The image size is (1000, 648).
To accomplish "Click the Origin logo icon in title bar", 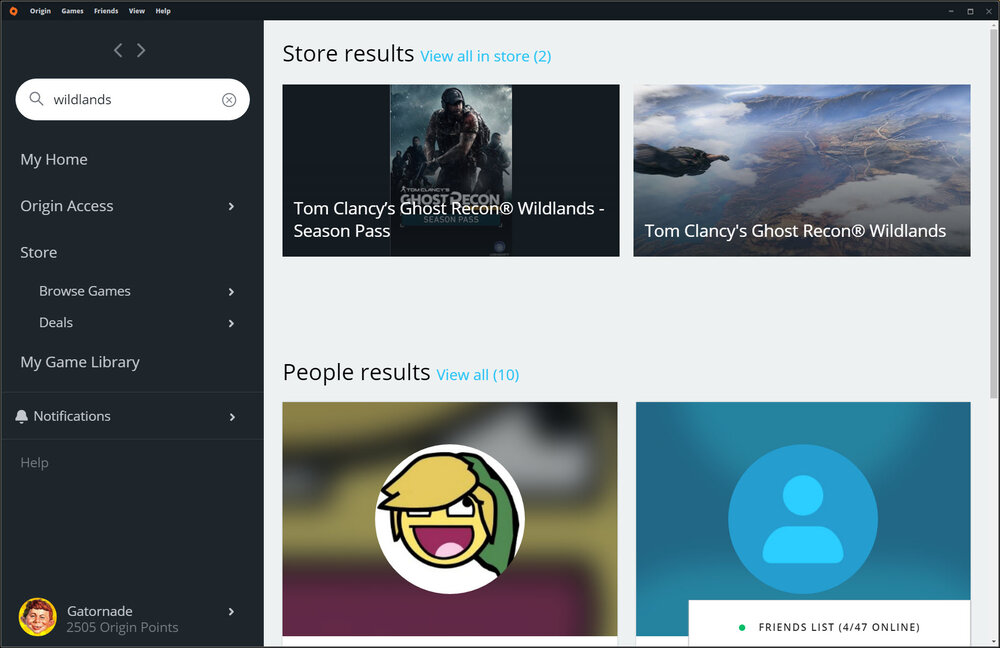I will (x=13, y=11).
